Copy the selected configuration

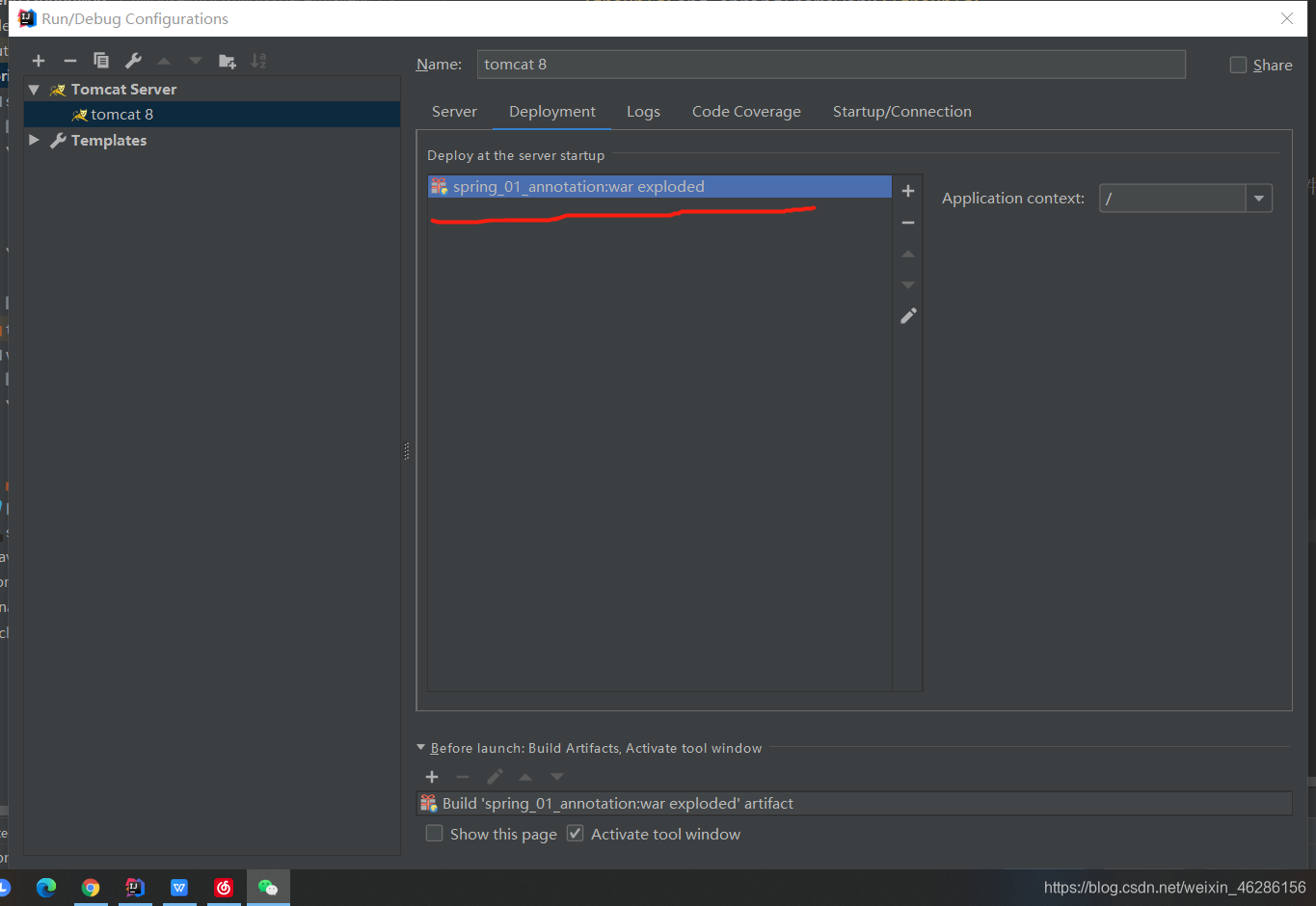(101, 61)
